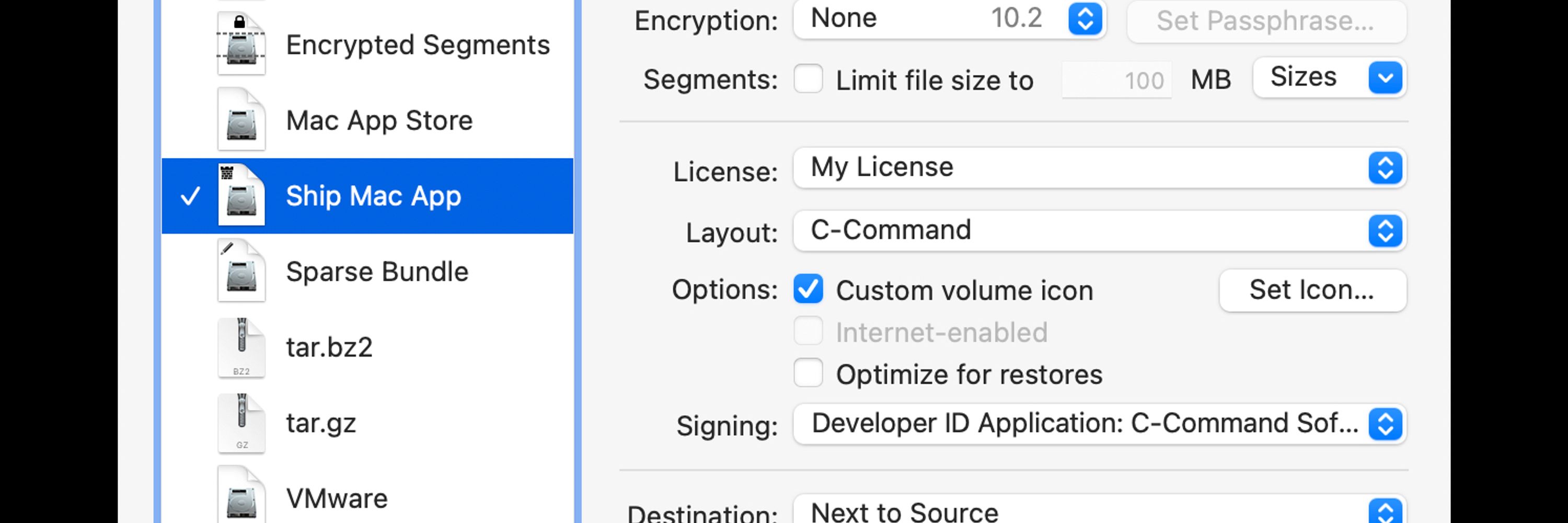The height and width of the screenshot is (523, 1568).
Task: Click the tar.bz2 archive icon
Action: point(241,347)
